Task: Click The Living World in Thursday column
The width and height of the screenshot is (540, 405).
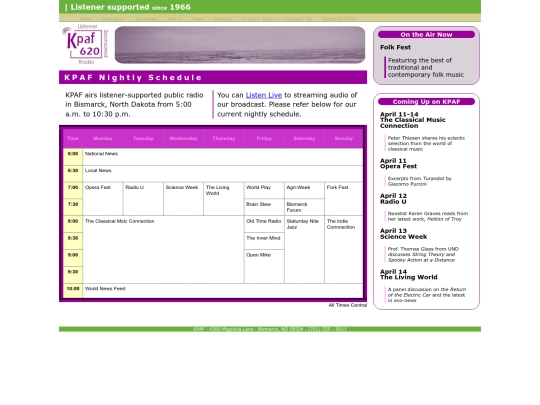Action: (224, 199)
